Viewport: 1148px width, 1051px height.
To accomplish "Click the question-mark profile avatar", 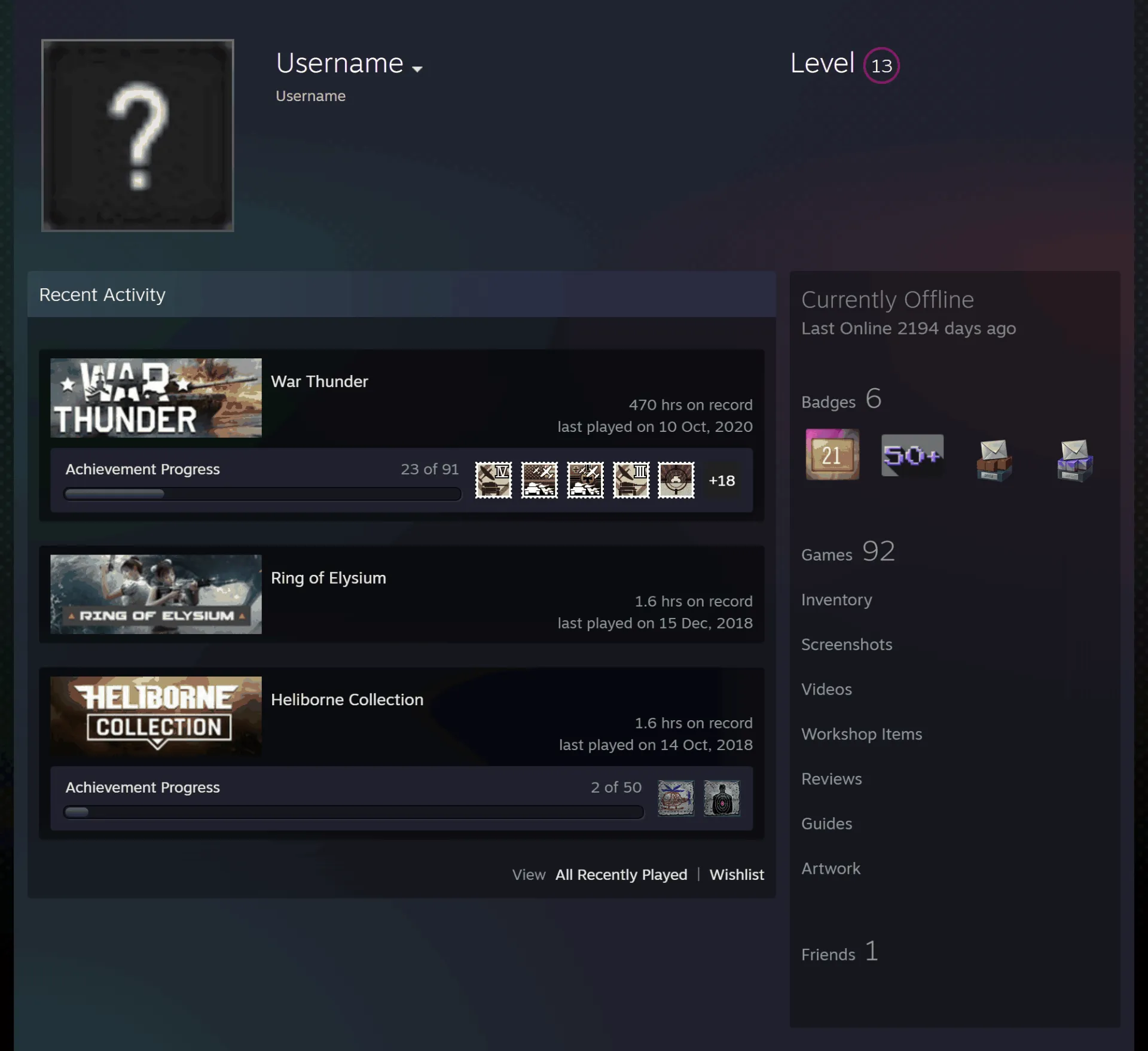I will [138, 135].
